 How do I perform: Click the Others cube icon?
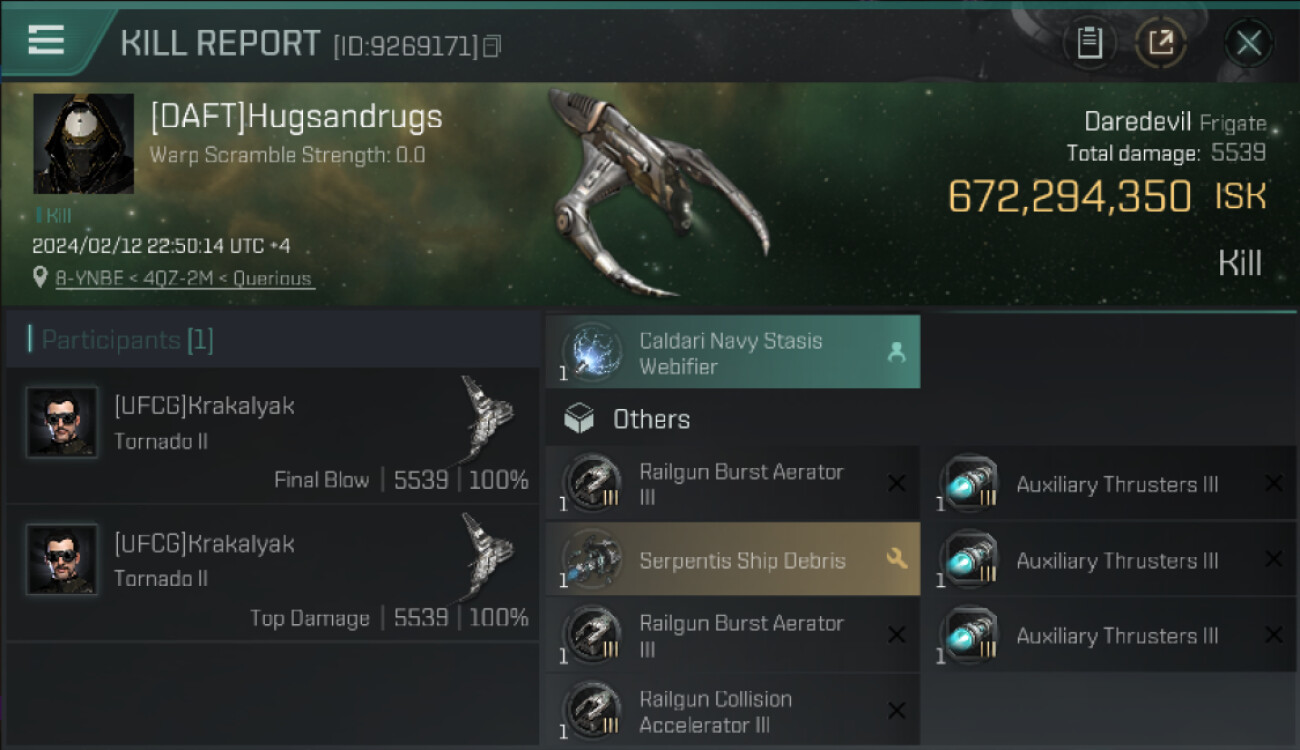[x=579, y=419]
